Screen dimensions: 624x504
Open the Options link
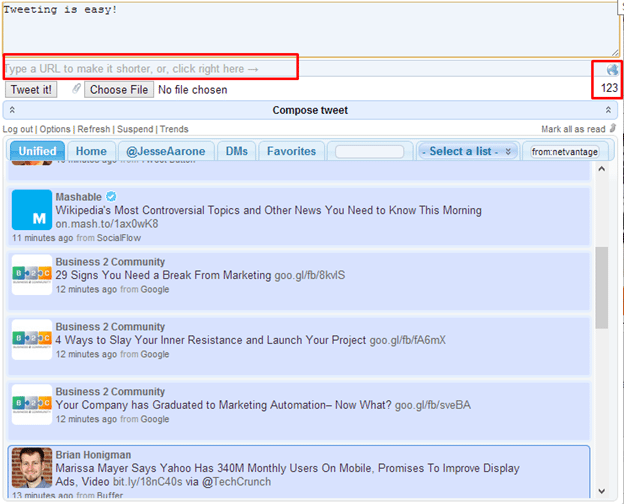[55, 129]
